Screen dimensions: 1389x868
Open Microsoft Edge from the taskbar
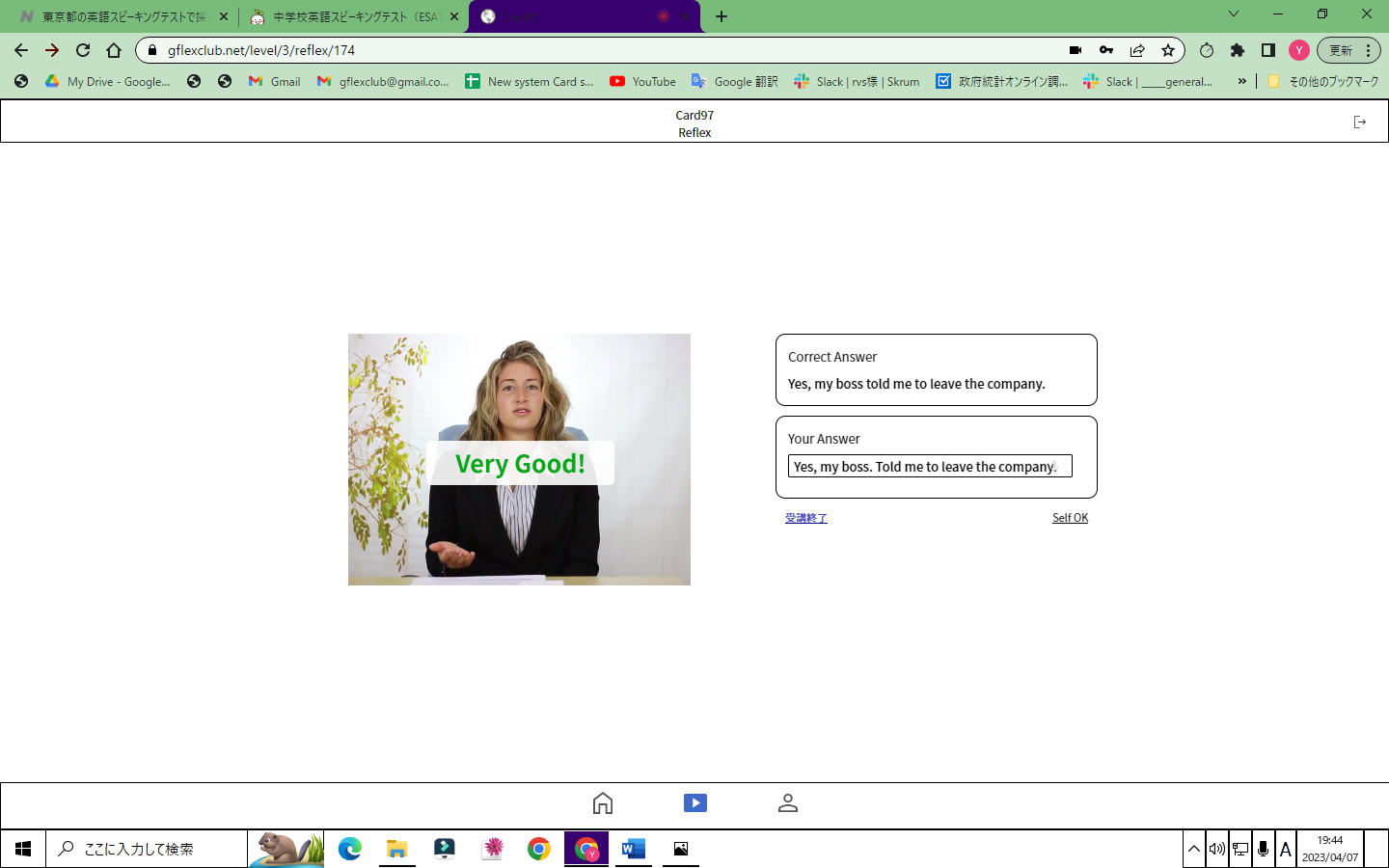[x=350, y=849]
